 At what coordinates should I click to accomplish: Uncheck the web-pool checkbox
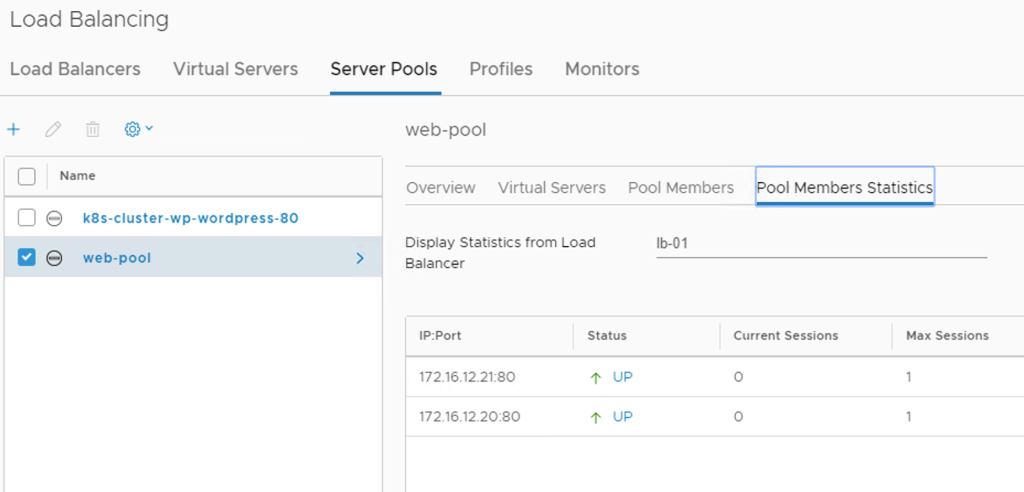(x=27, y=258)
